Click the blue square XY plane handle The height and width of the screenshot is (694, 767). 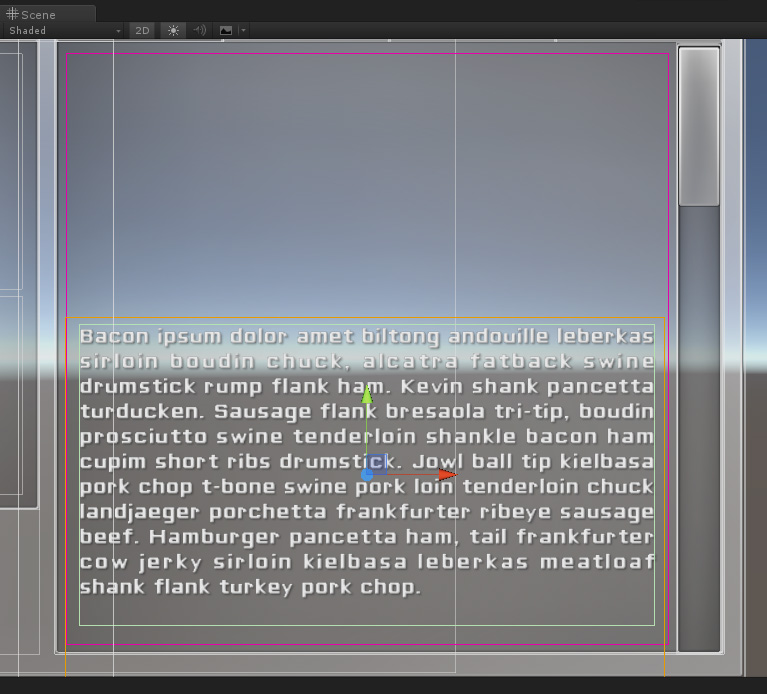[378, 463]
